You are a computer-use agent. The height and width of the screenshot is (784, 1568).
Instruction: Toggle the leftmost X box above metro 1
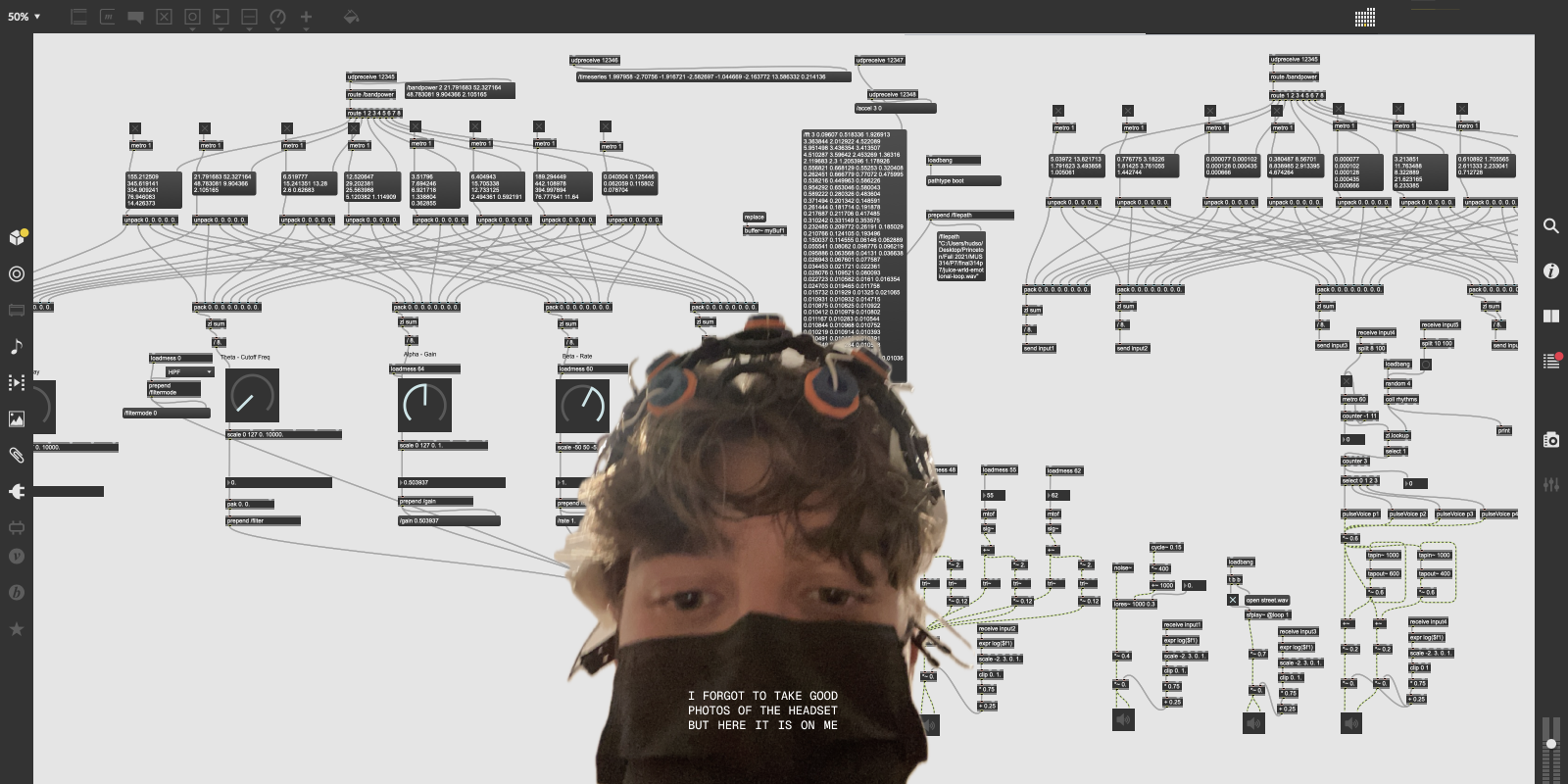point(135,128)
